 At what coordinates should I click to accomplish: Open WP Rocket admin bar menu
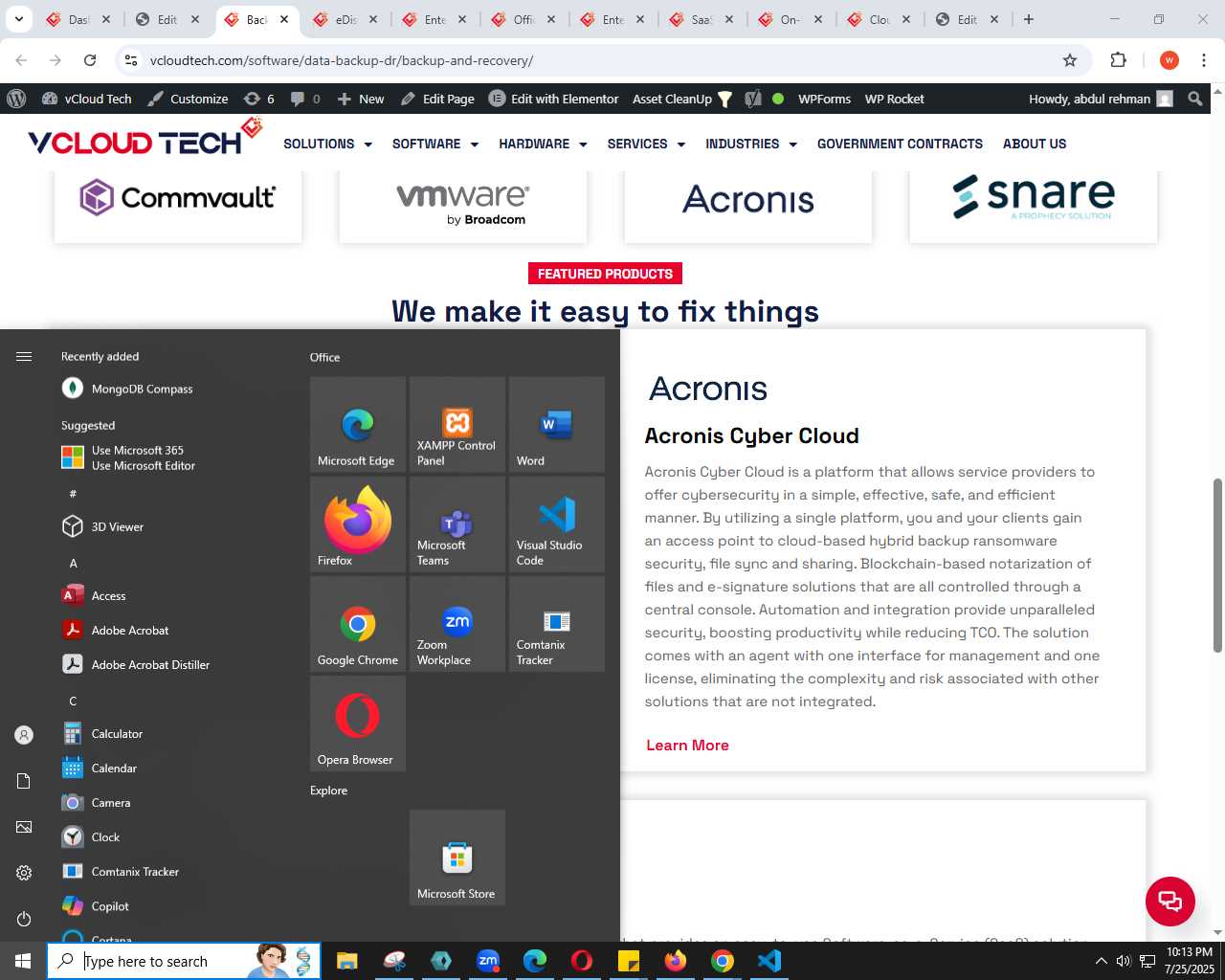pos(894,99)
